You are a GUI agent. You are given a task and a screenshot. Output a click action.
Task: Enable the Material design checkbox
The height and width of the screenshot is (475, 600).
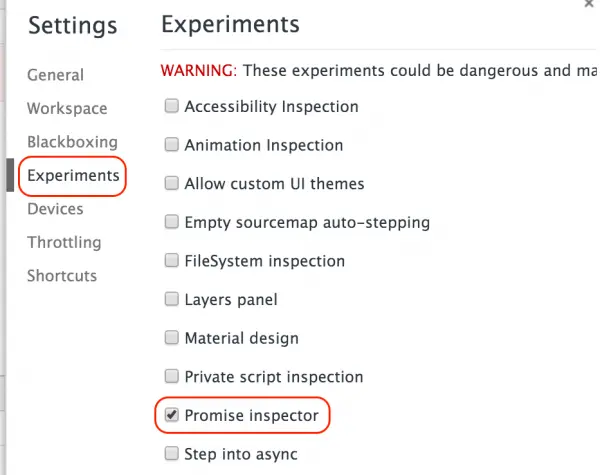(x=172, y=338)
